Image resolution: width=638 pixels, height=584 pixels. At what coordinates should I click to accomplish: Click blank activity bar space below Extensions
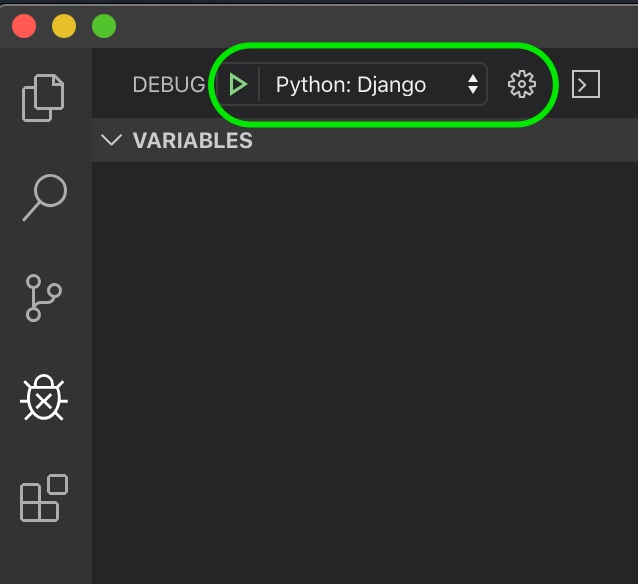[46, 554]
